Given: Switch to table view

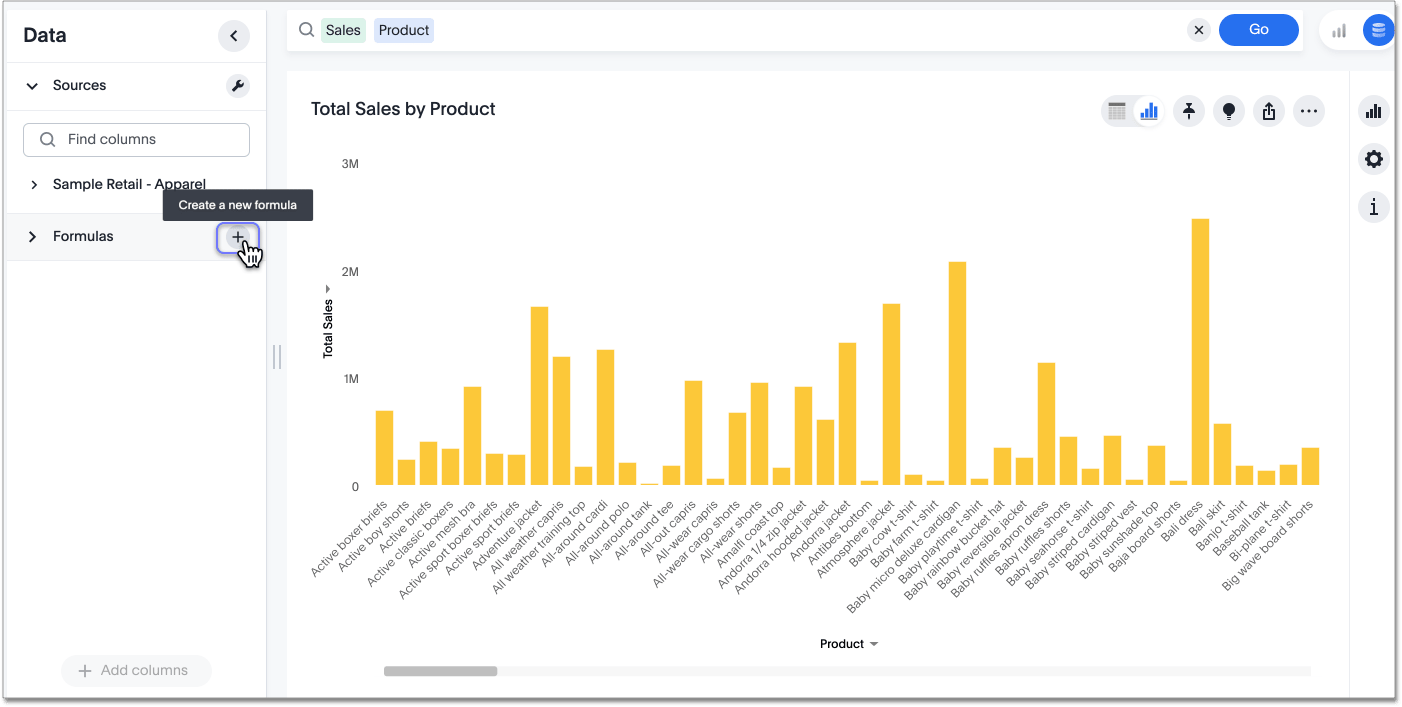Looking at the screenshot, I should click(1117, 111).
